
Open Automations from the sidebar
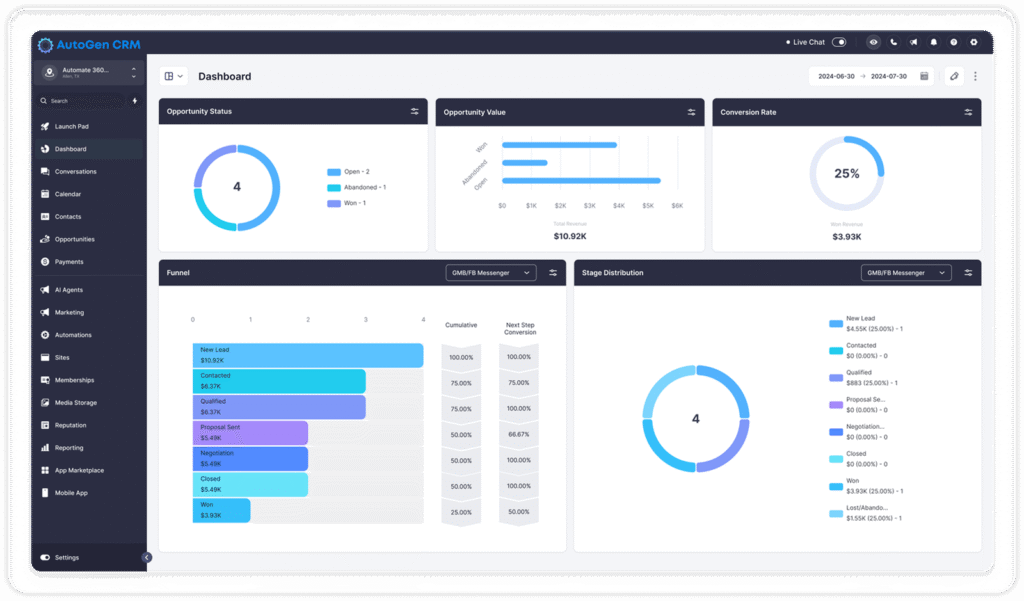point(73,335)
